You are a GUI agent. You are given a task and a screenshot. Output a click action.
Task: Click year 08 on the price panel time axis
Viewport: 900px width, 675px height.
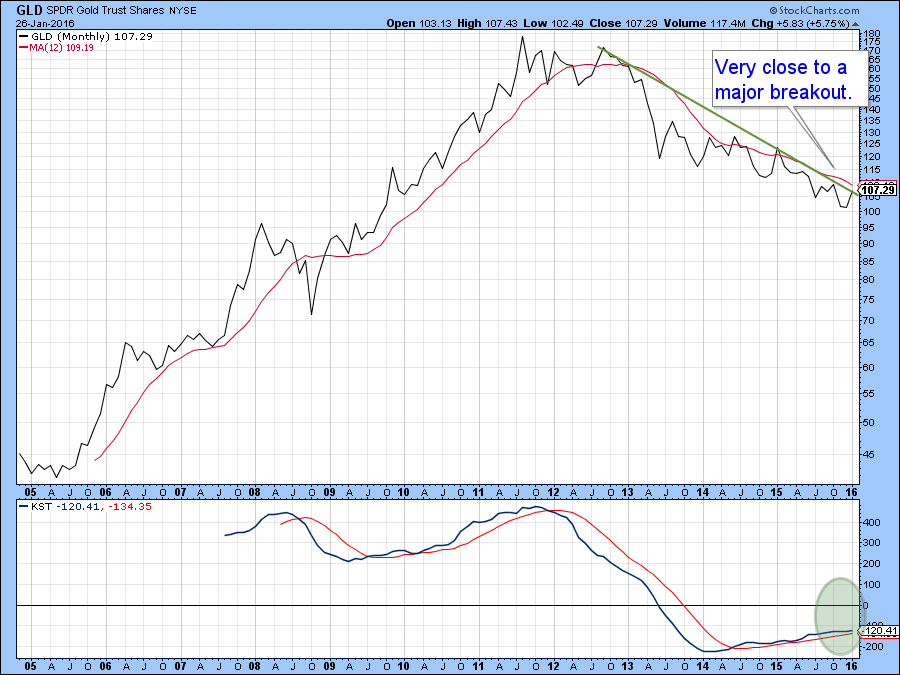tap(254, 492)
